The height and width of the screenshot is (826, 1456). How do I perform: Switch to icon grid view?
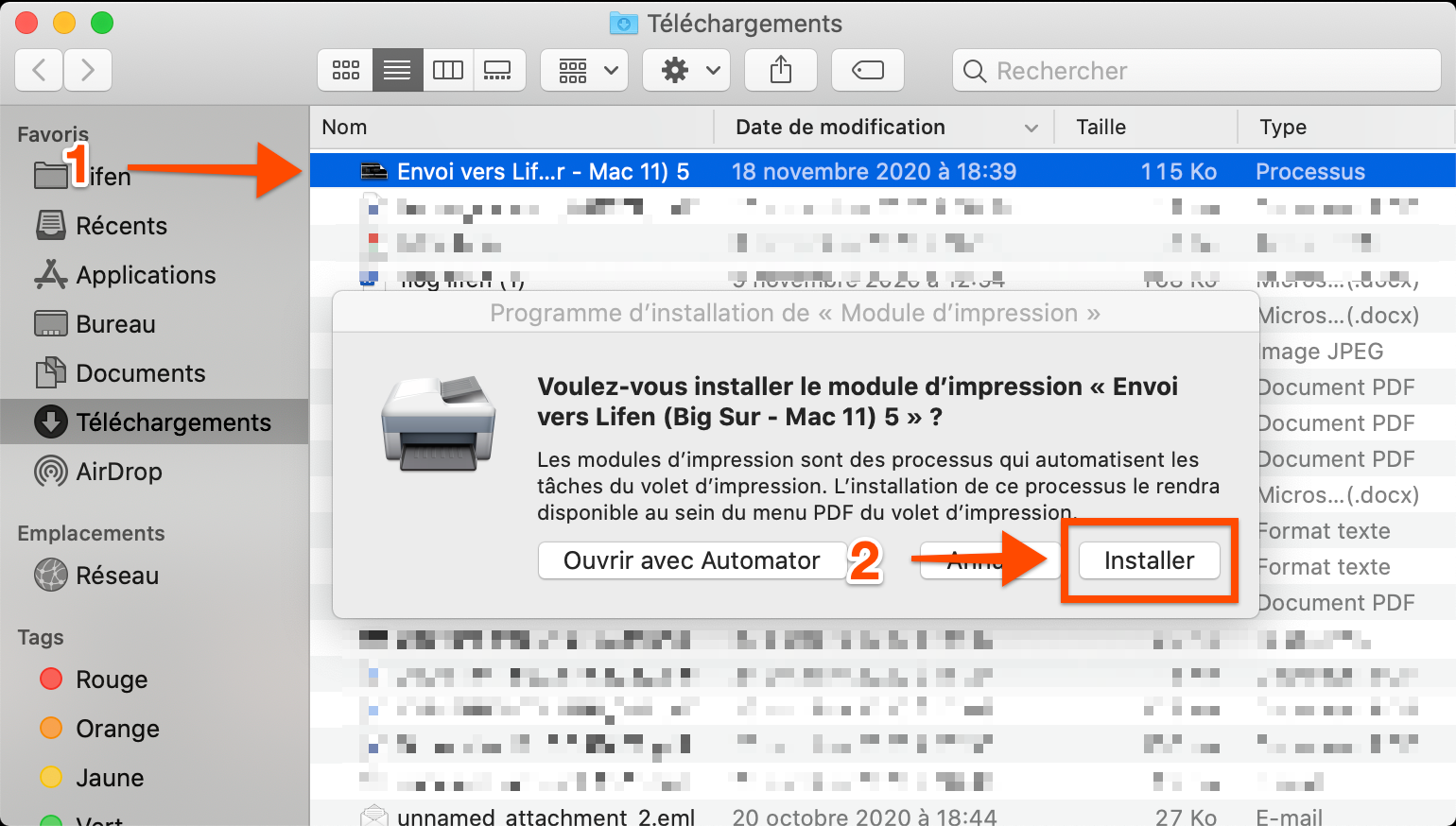tap(346, 70)
